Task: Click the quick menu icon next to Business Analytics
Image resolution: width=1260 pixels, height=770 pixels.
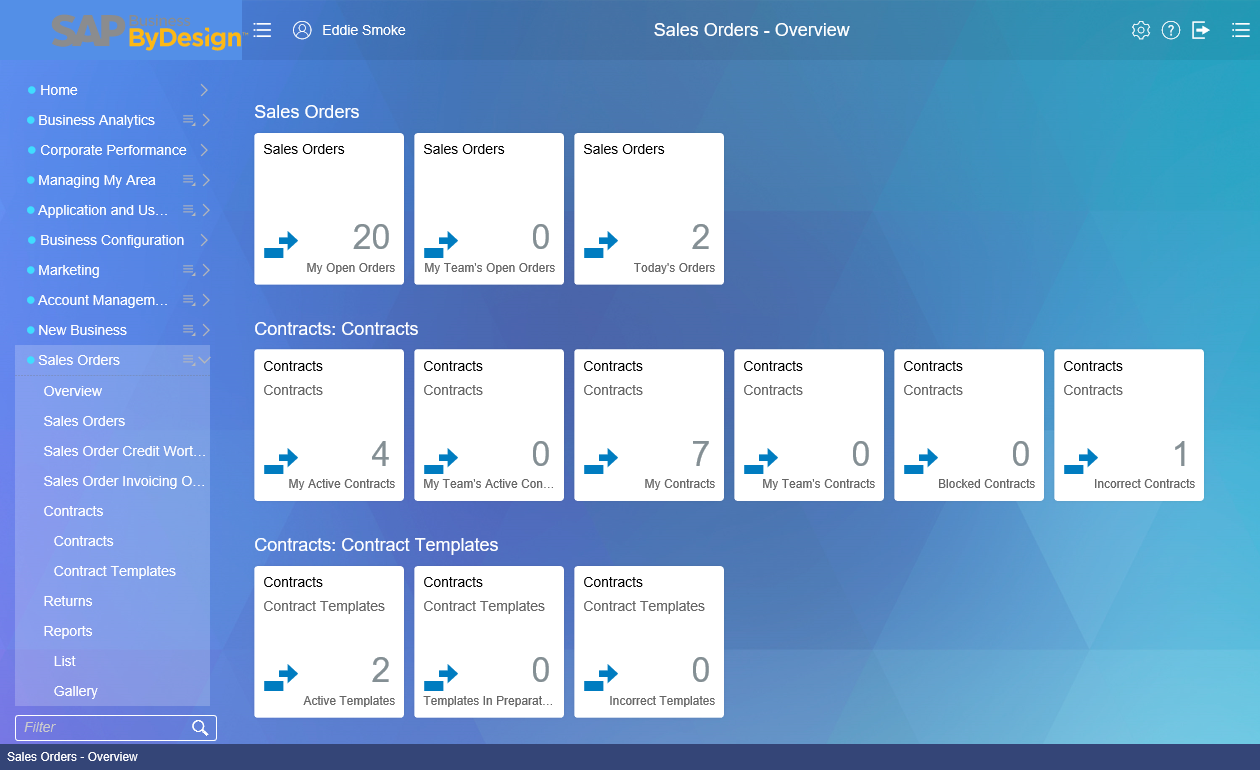Action: coord(189,120)
